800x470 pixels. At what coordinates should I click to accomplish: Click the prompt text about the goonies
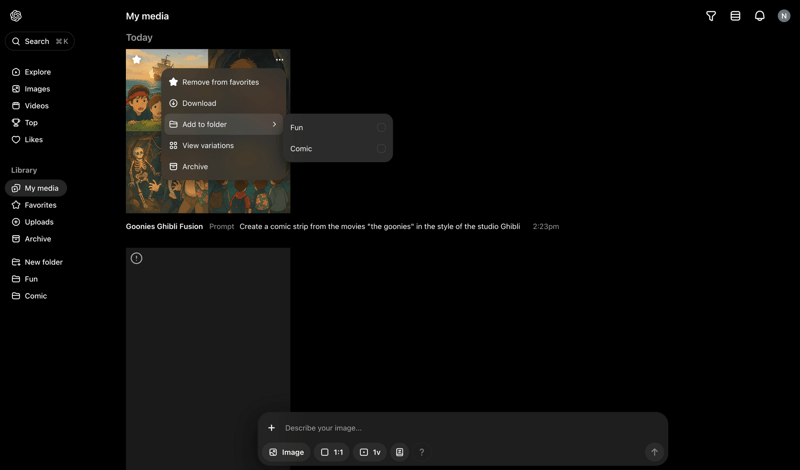[380, 226]
